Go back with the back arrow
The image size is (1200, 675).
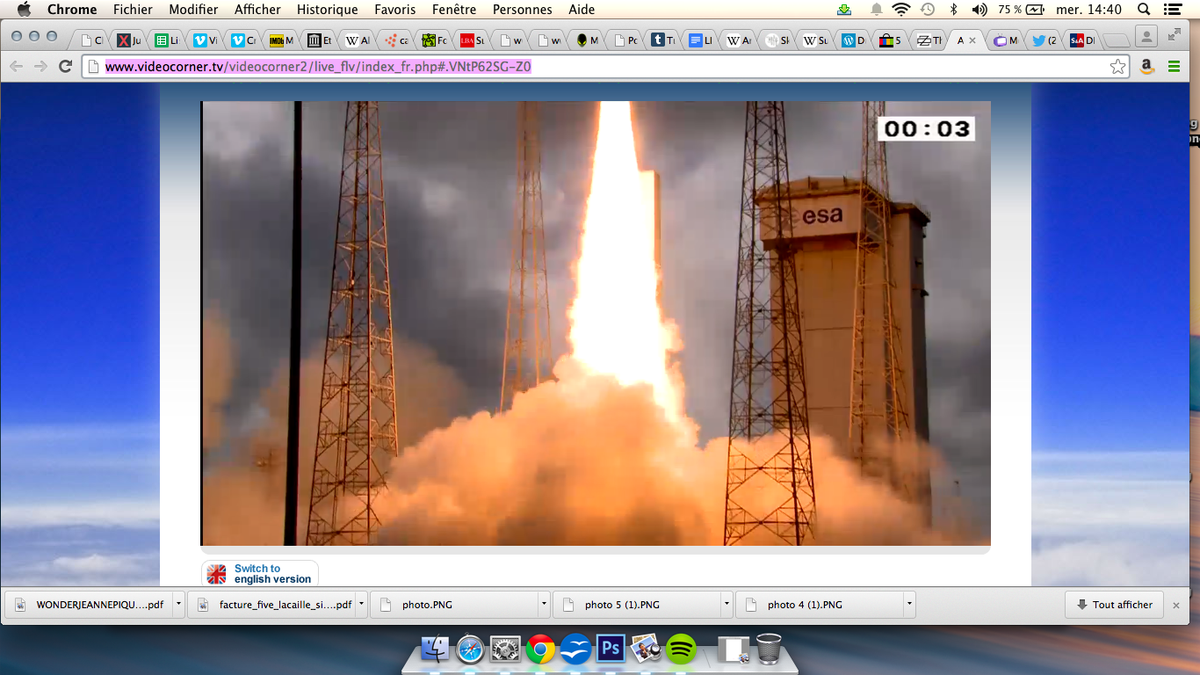pyautogui.click(x=16, y=67)
